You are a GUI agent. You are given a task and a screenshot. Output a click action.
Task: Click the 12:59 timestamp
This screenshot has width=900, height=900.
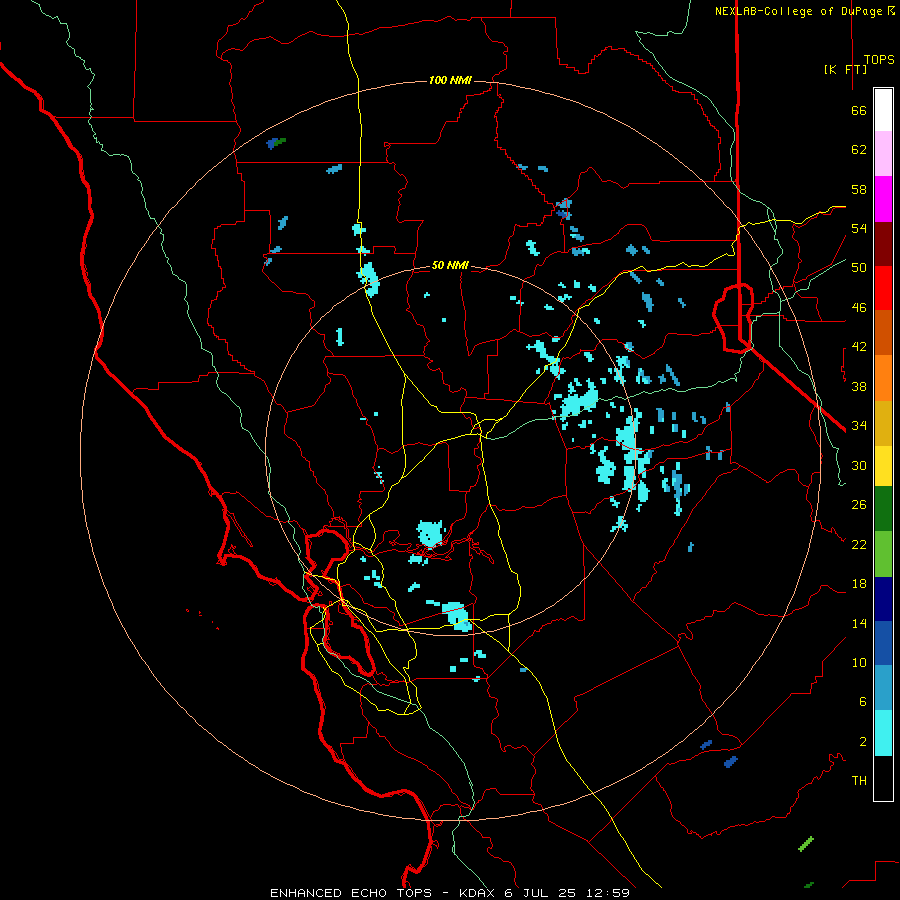click(608, 893)
